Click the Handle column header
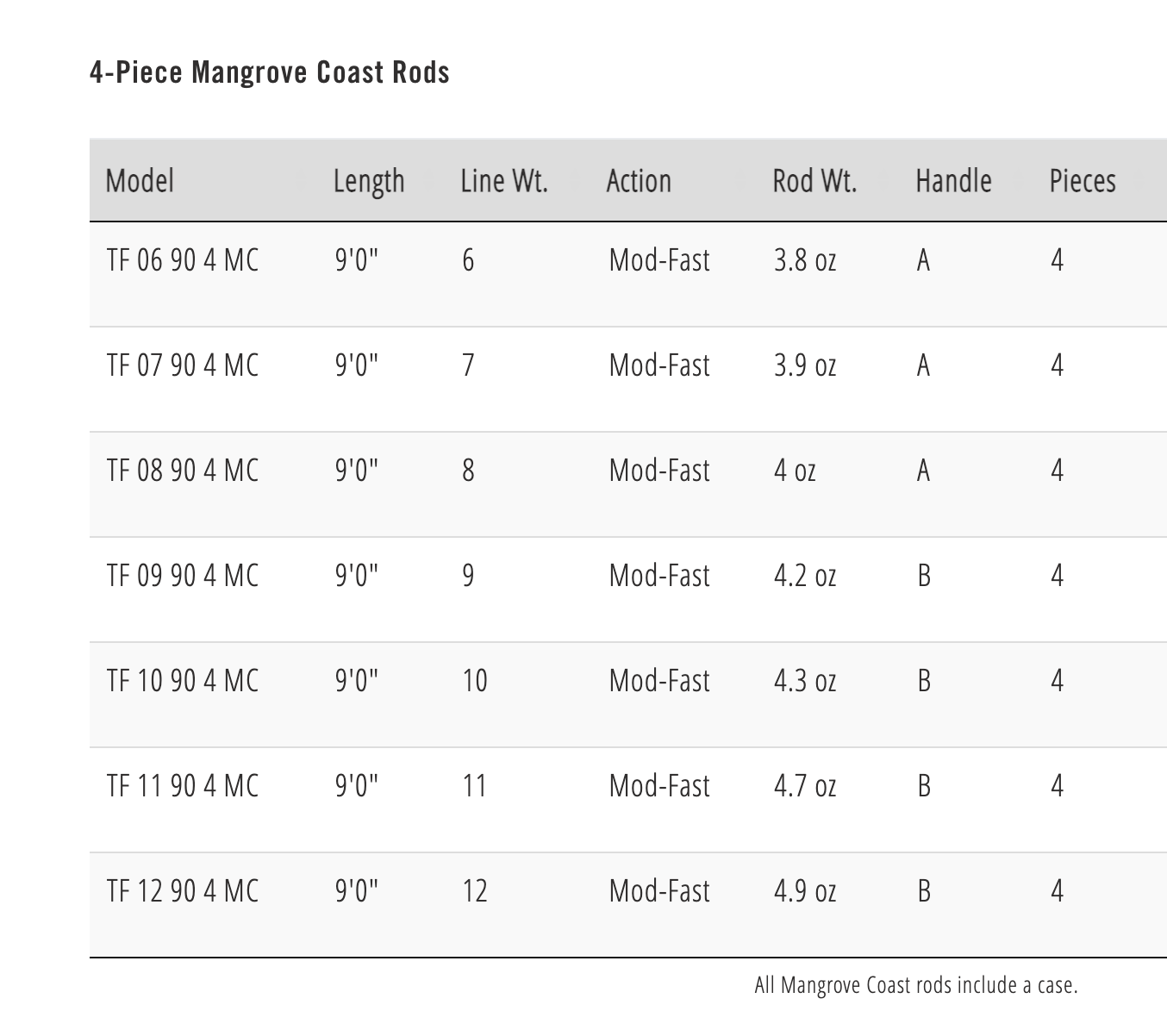 click(x=953, y=181)
